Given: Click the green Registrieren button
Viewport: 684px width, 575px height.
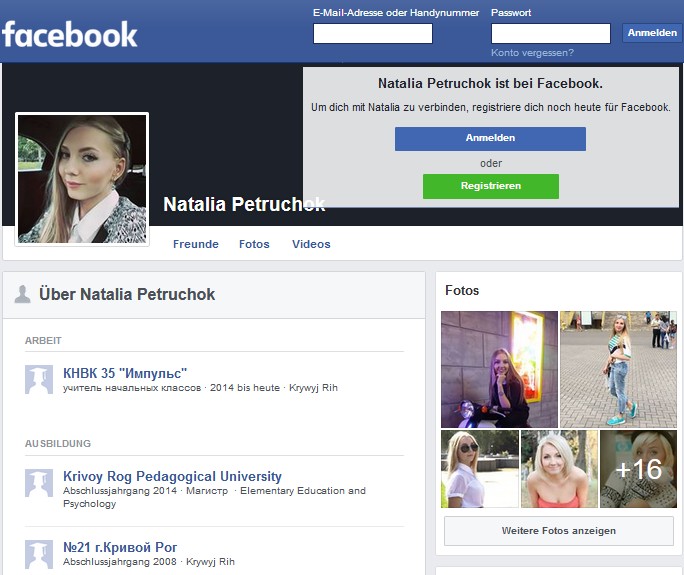Looking at the screenshot, I should point(491,186).
